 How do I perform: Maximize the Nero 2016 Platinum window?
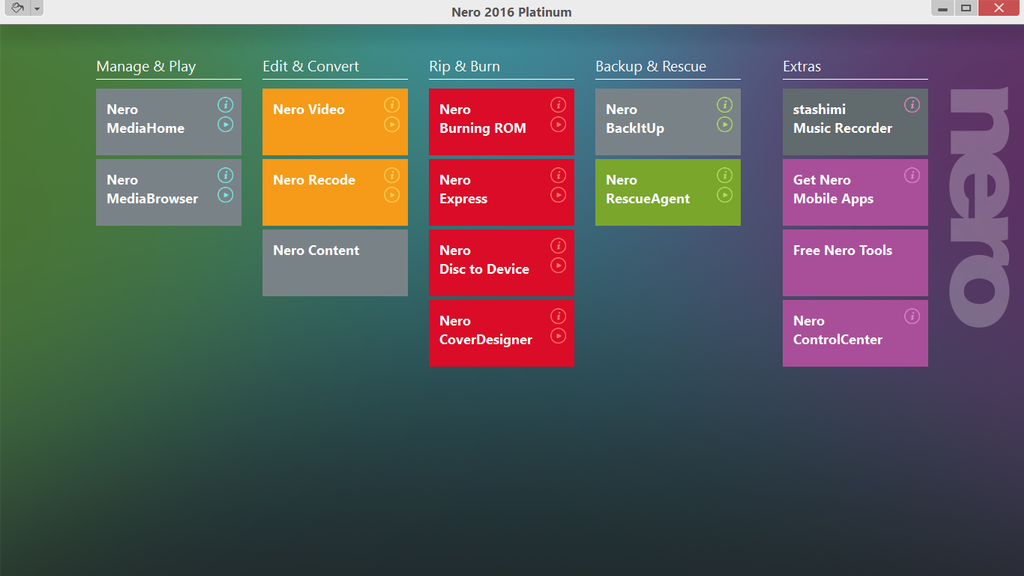[x=966, y=8]
